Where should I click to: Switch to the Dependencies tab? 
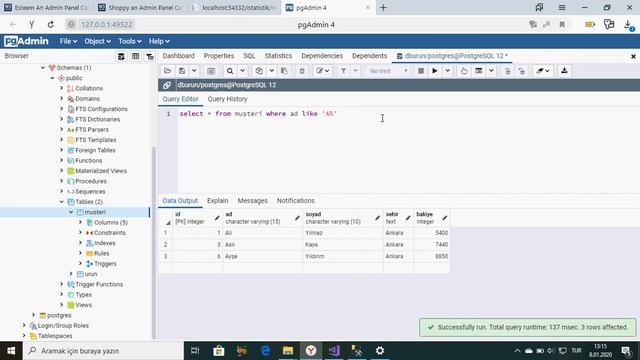322,56
